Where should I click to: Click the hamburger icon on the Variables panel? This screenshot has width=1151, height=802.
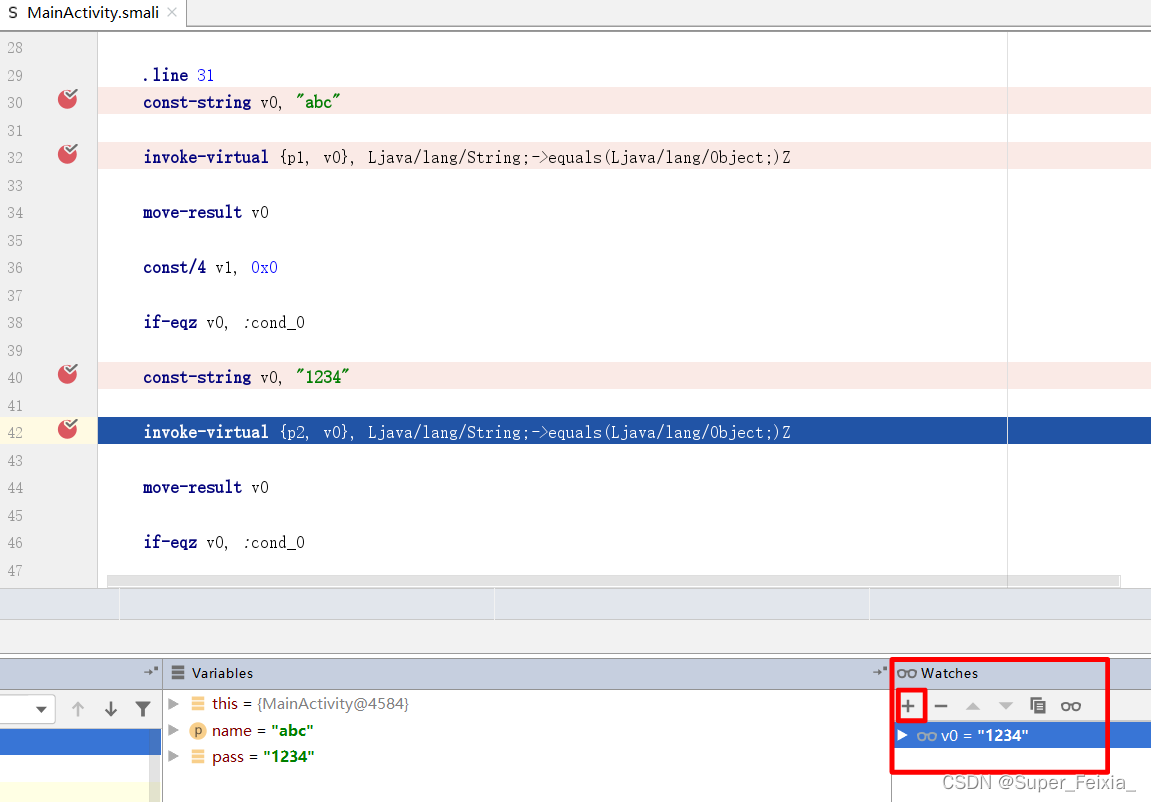click(178, 673)
